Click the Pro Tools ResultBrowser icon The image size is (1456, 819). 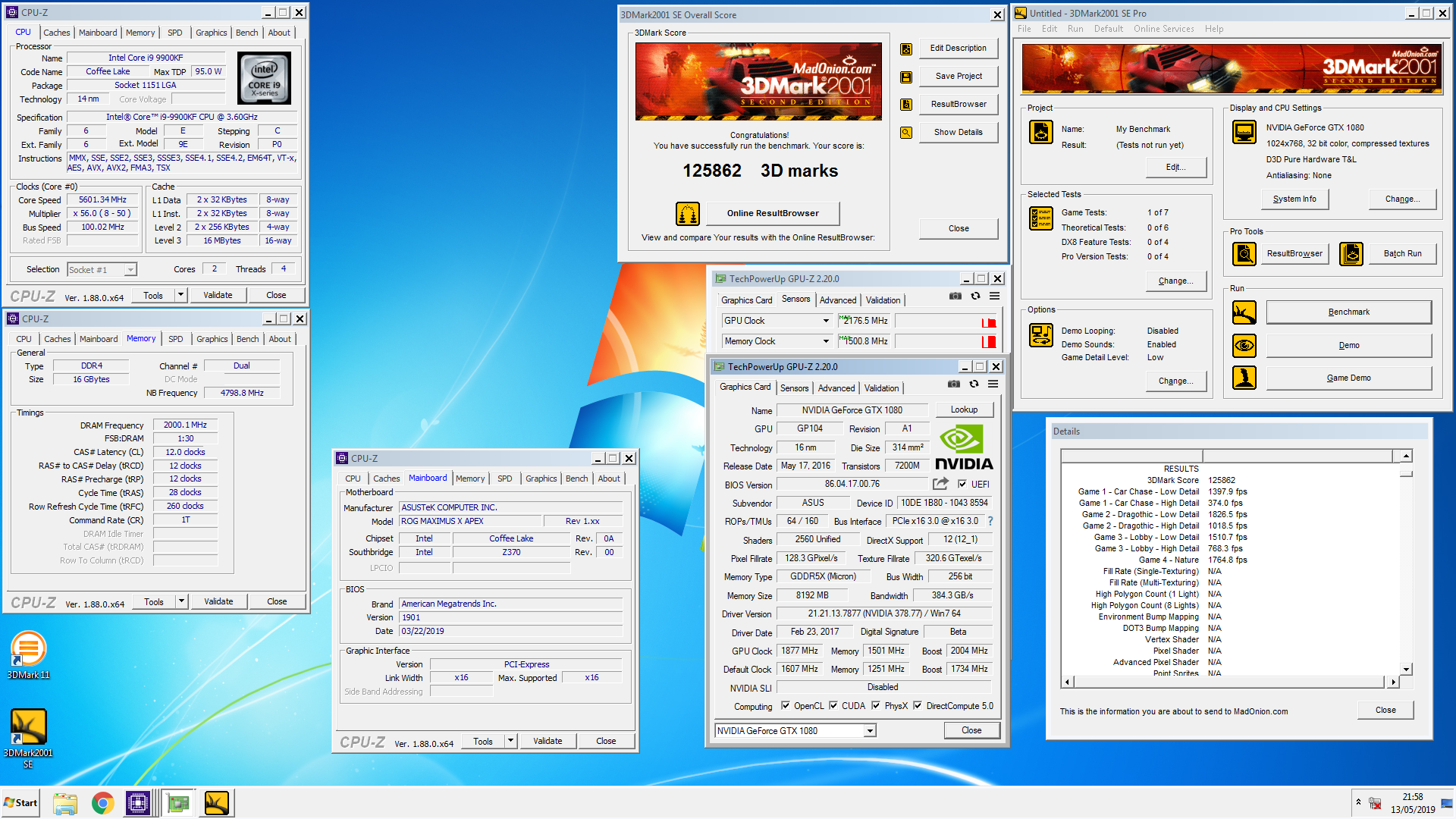point(1244,254)
